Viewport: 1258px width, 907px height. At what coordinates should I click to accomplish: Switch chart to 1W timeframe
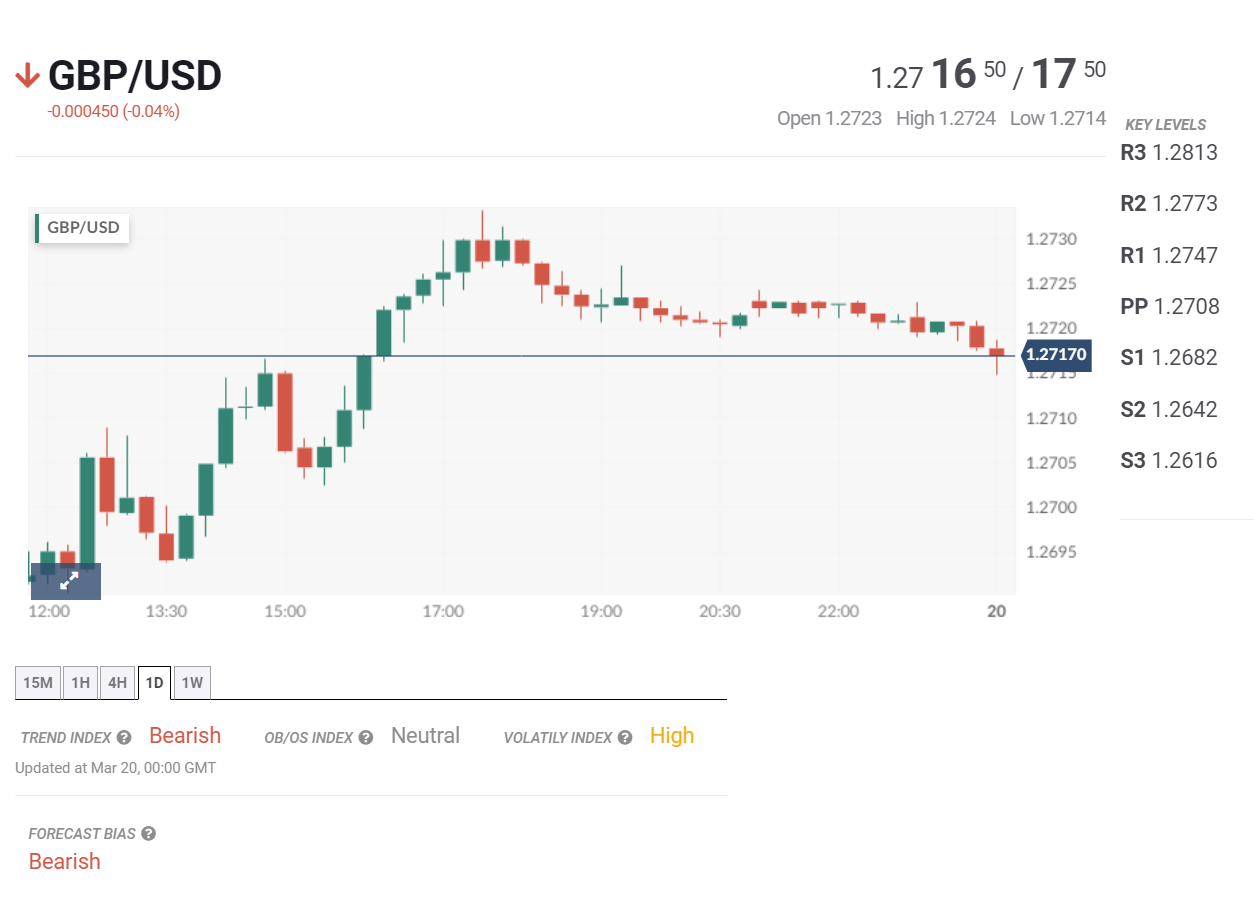pos(192,683)
